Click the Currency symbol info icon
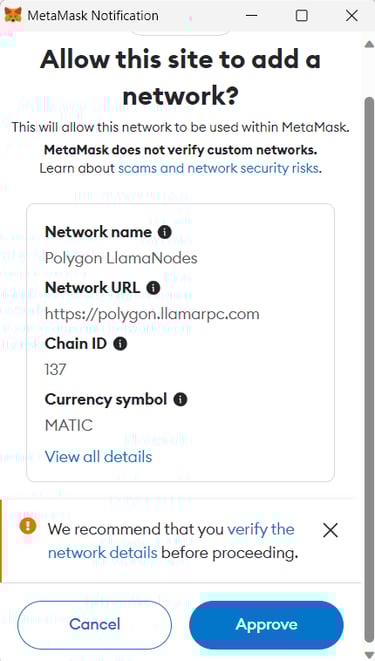The image size is (375, 661). click(x=180, y=399)
